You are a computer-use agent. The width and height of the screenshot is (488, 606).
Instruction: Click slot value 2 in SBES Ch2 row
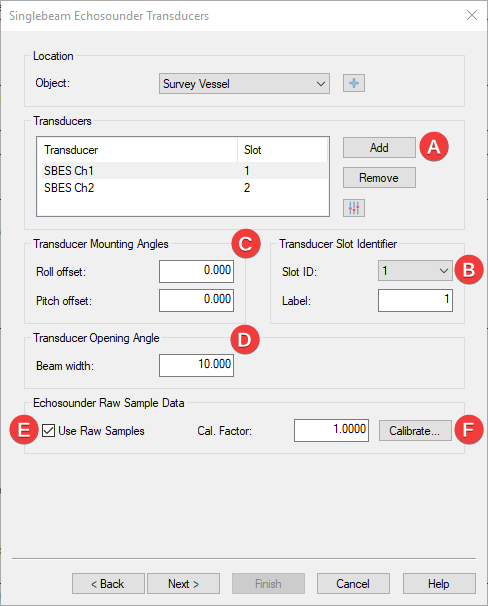pyautogui.click(x=247, y=188)
